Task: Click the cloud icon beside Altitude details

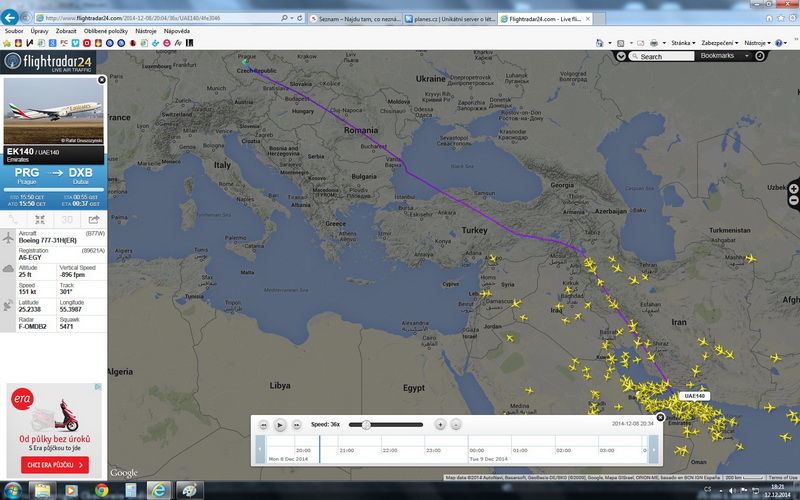Action: (x=8, y=269)
